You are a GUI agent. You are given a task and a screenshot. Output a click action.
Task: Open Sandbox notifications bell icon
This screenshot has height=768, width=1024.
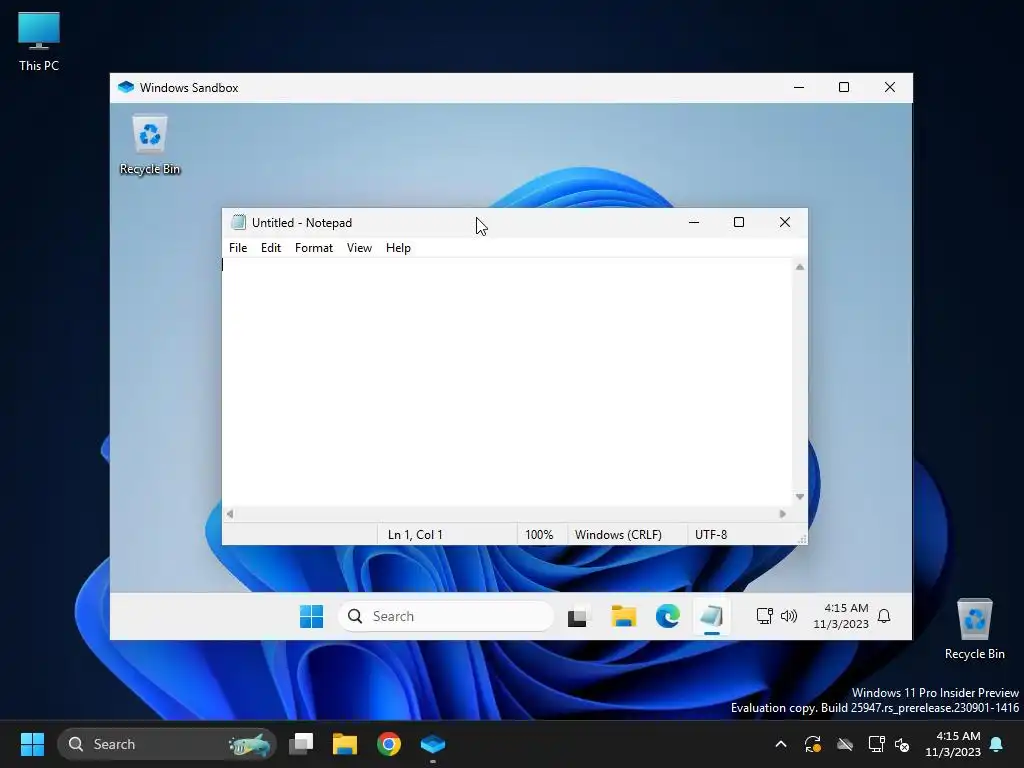pyautogui.click(x=884, y=616)
